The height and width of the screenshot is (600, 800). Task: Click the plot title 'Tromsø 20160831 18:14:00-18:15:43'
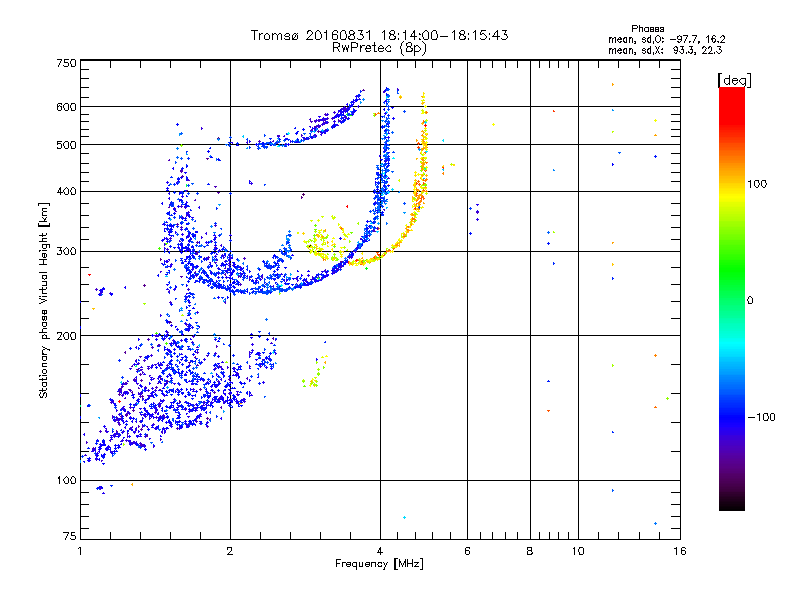coord(379,35)
